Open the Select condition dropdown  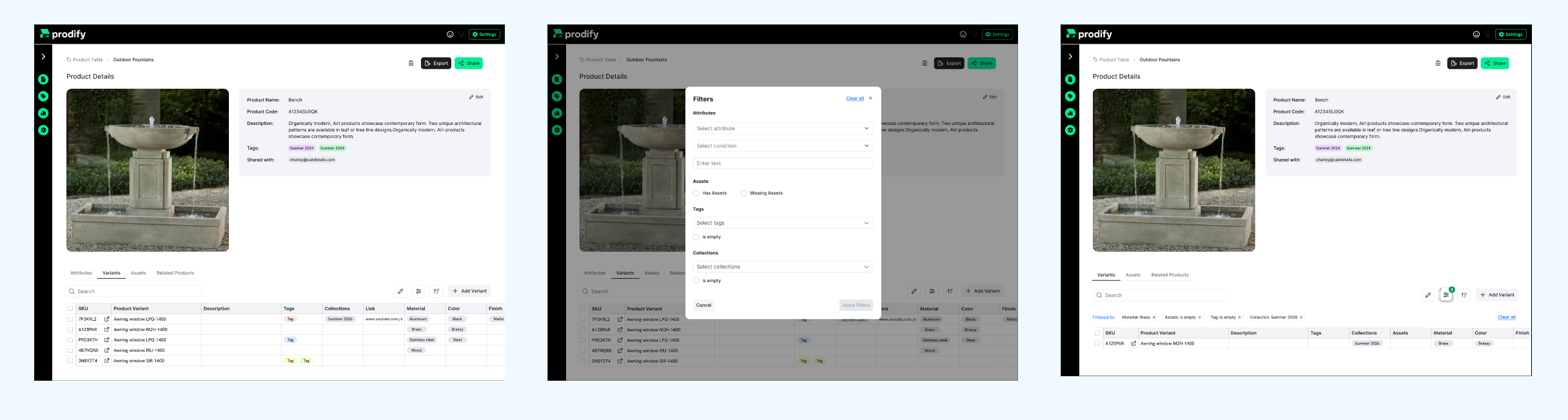click(x=782, y=146)
